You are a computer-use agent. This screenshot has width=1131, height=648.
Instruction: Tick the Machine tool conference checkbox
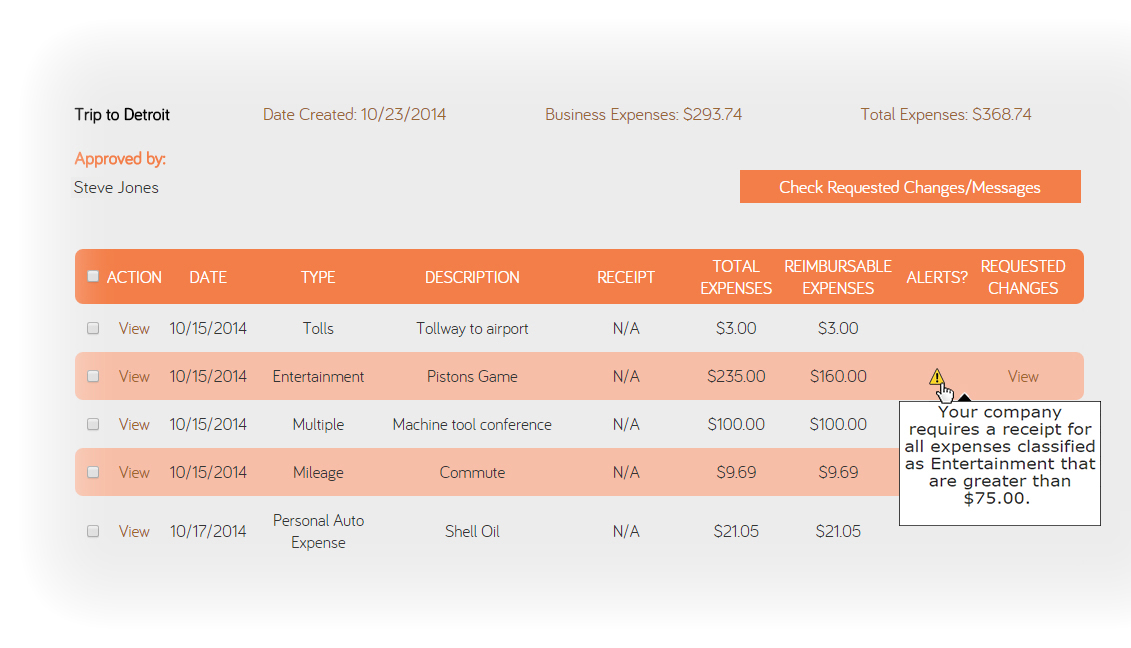tap(93, 424)
